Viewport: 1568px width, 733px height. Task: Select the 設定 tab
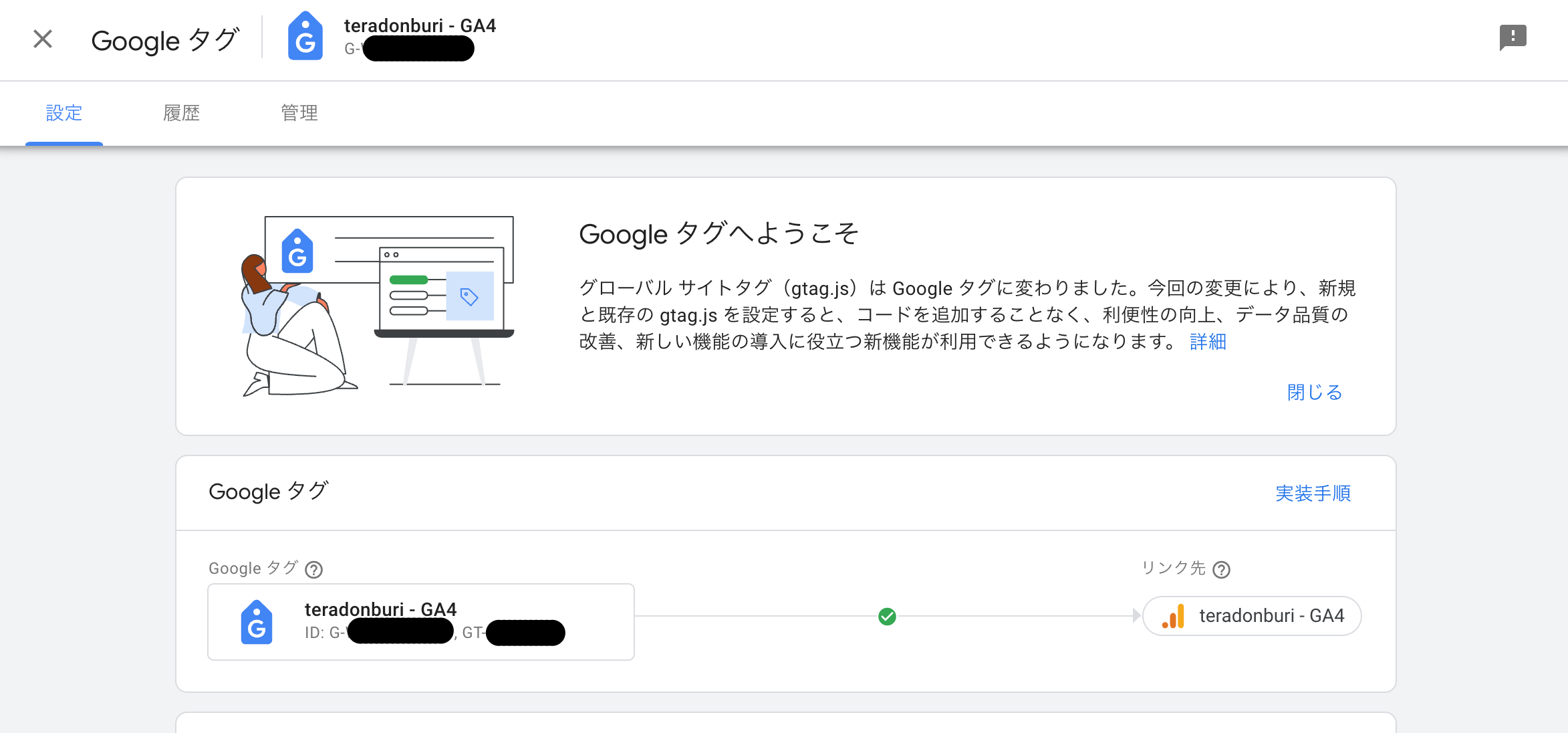64,113
